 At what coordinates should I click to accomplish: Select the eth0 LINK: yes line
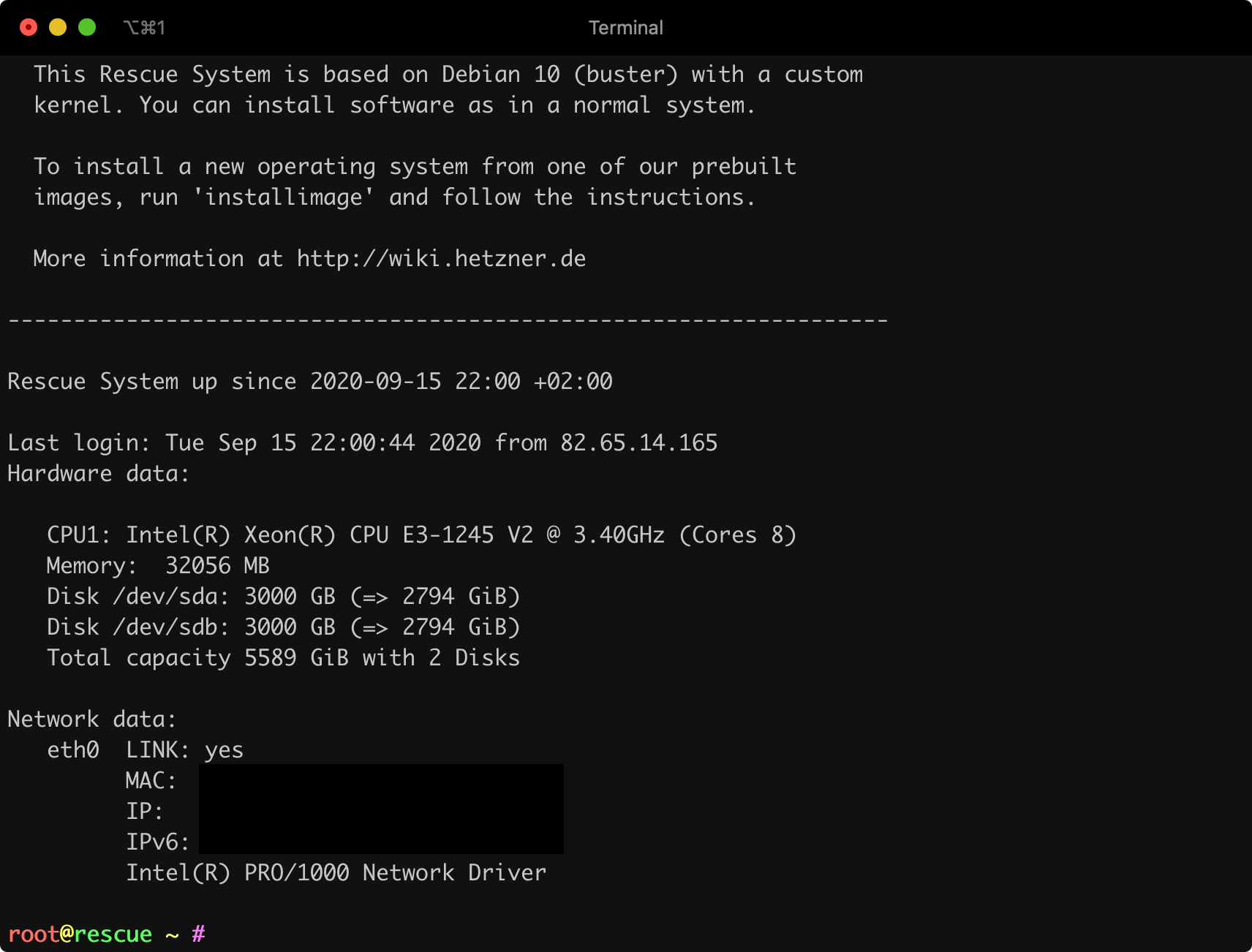point(145,750)
